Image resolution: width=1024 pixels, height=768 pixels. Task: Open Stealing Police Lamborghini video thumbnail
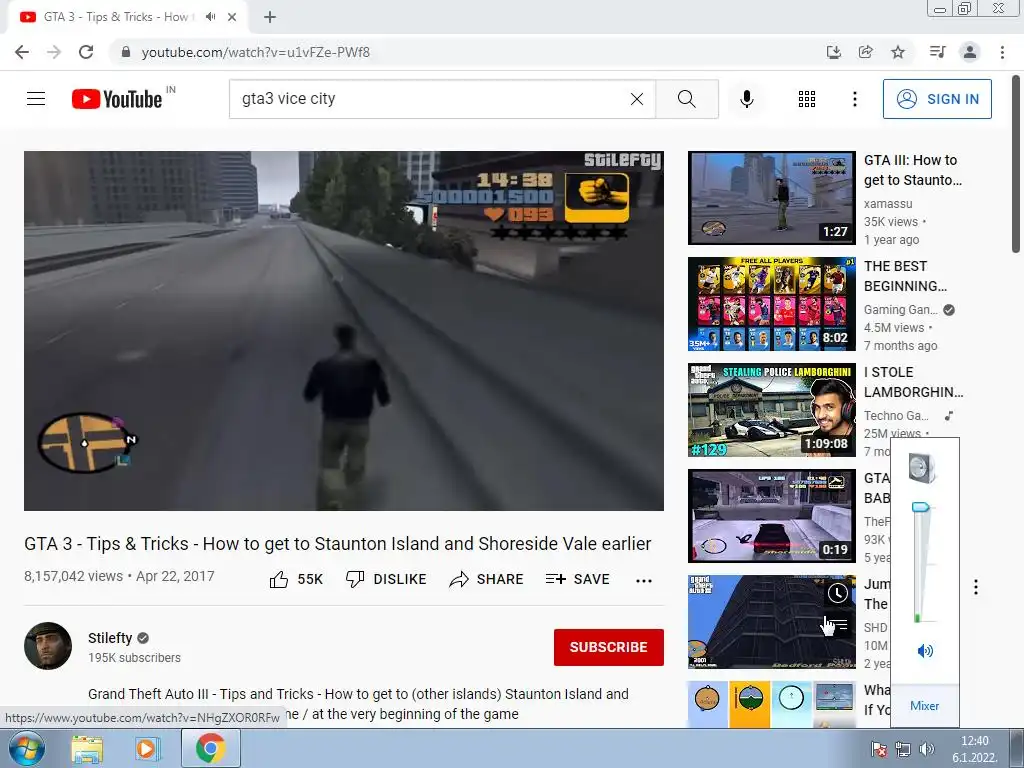(x=771, y=410)
